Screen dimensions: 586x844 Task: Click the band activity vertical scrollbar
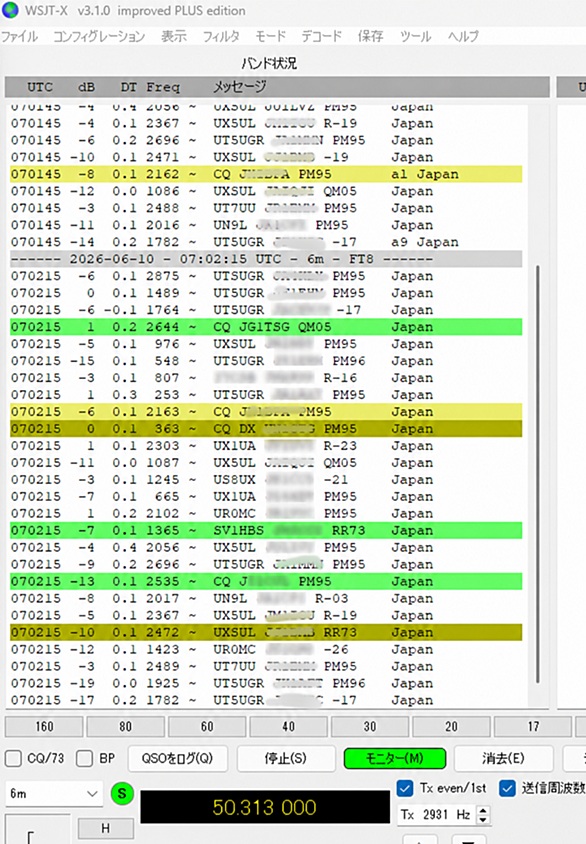coord(537,474)
